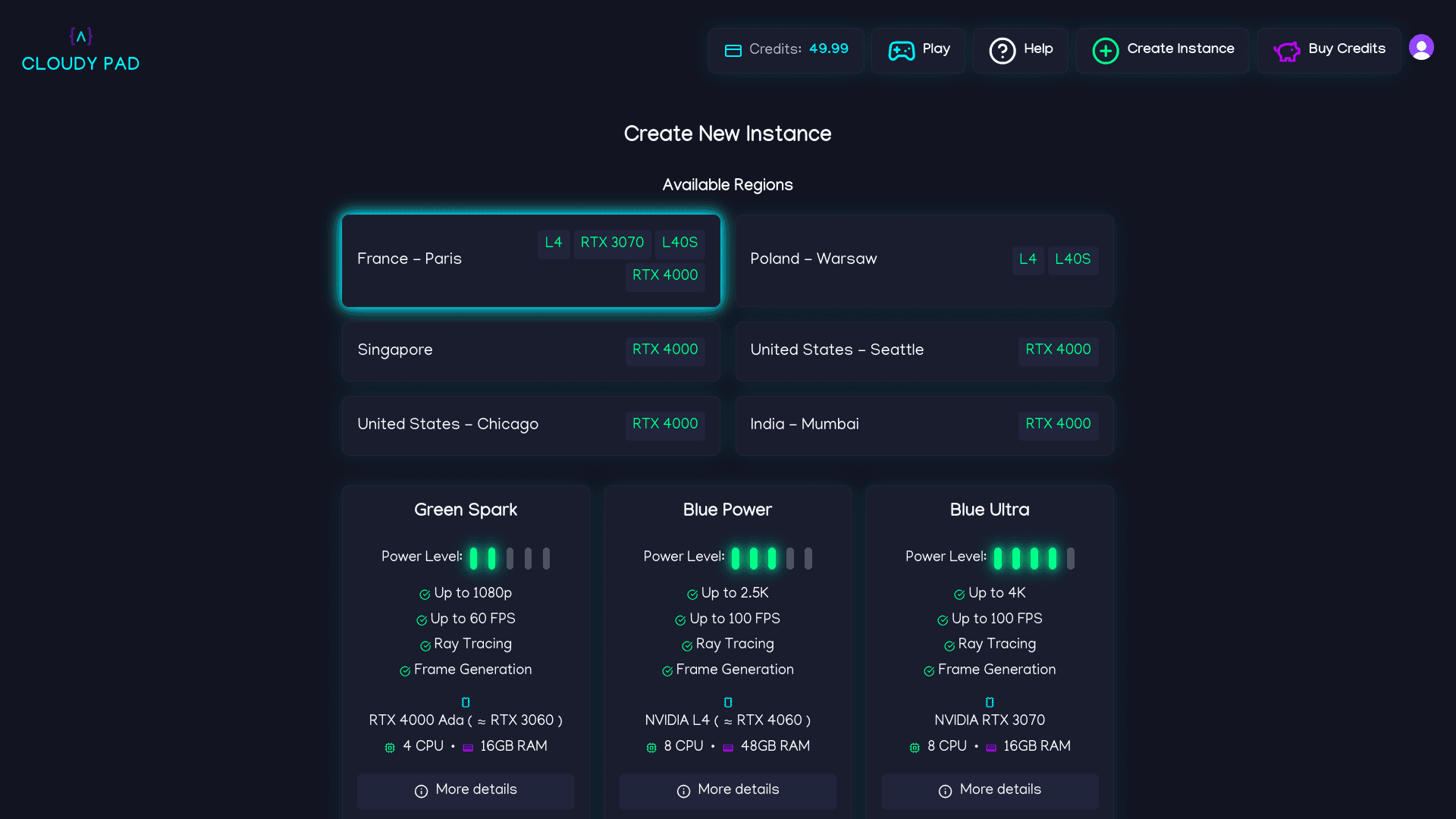1456x819 pixels.
Task: Click the Blue Ultra power level bars
Action: pos(1034,558)
